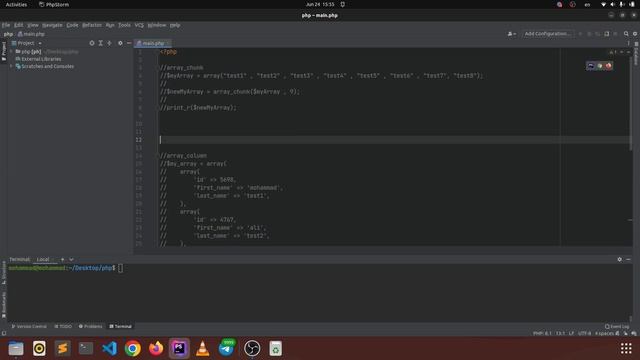The width and height of the screenshot is (640, 360).
Task: Open editor tabs more options menu
Action: (x=629, y=43)
